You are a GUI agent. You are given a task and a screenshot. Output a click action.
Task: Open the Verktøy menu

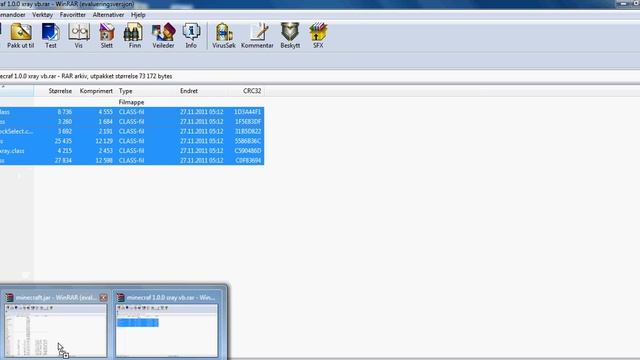(42, 15)
